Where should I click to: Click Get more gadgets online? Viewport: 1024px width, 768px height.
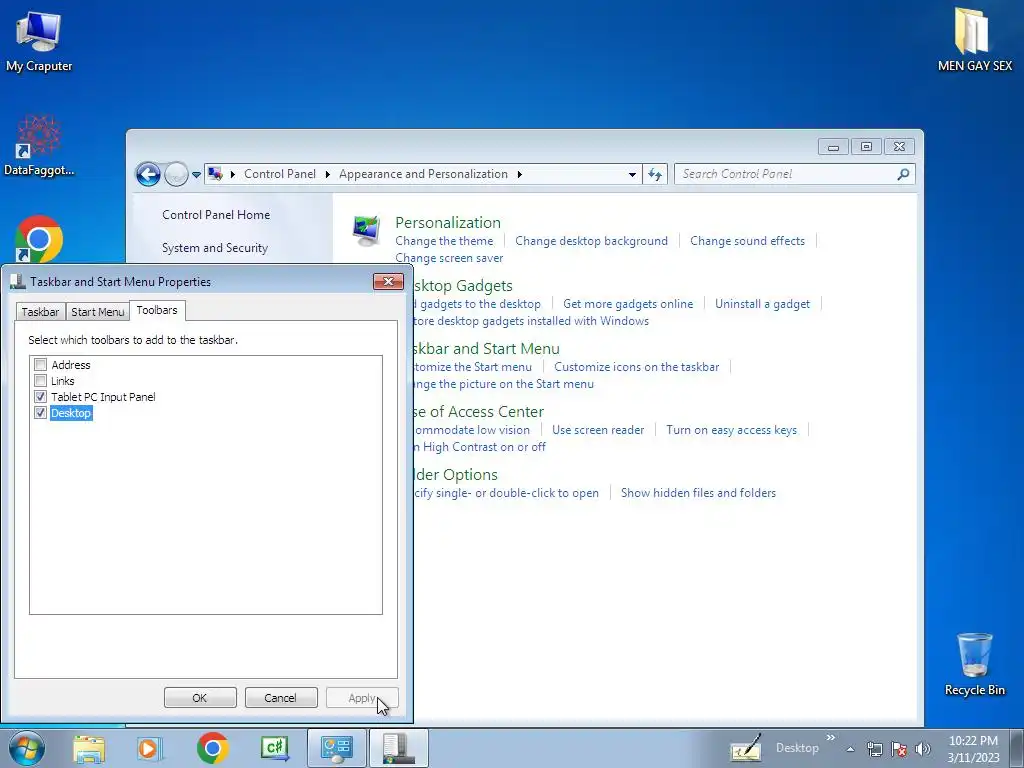coord(628,304)
